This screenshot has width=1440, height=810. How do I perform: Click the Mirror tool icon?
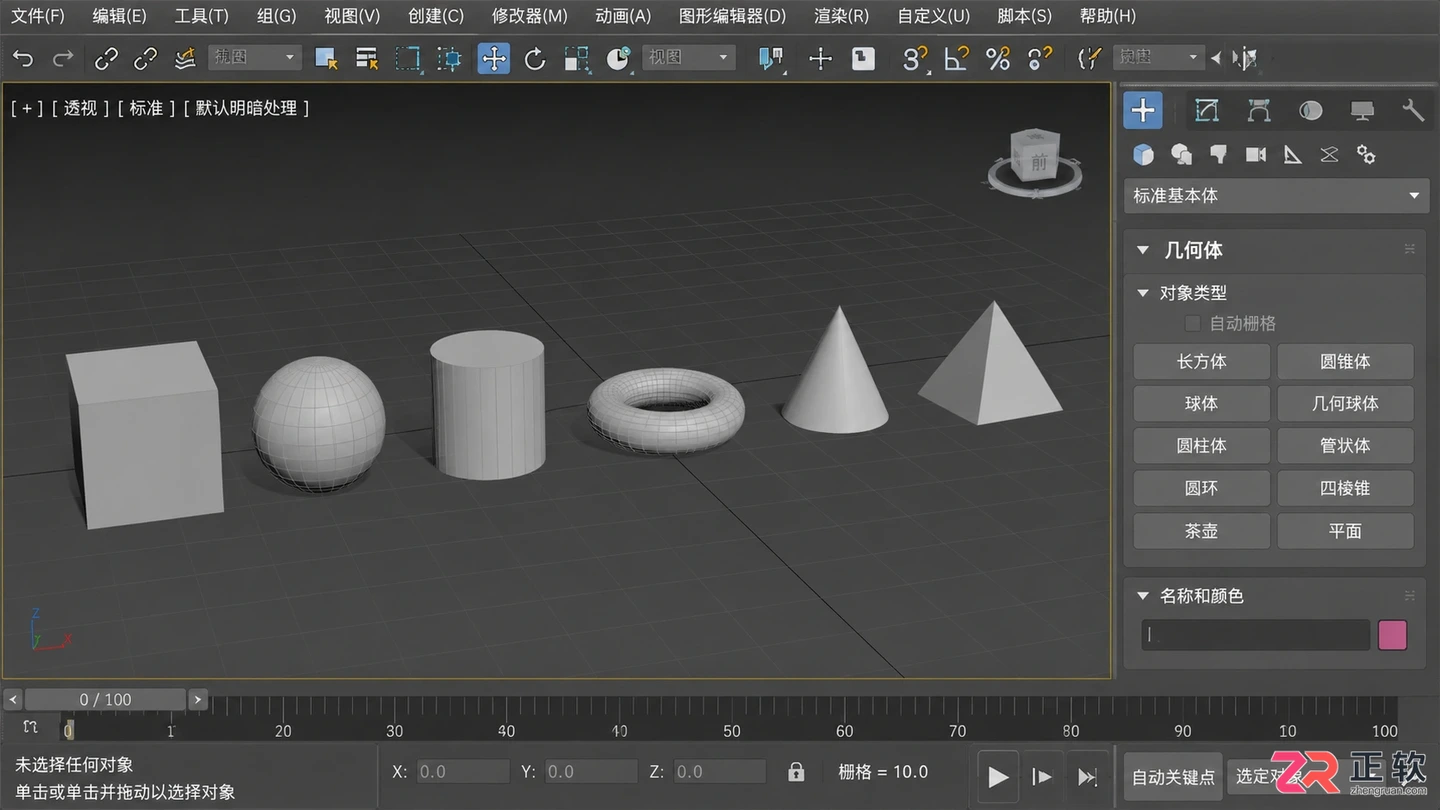pyautogui.click(x=1245, y=58)
